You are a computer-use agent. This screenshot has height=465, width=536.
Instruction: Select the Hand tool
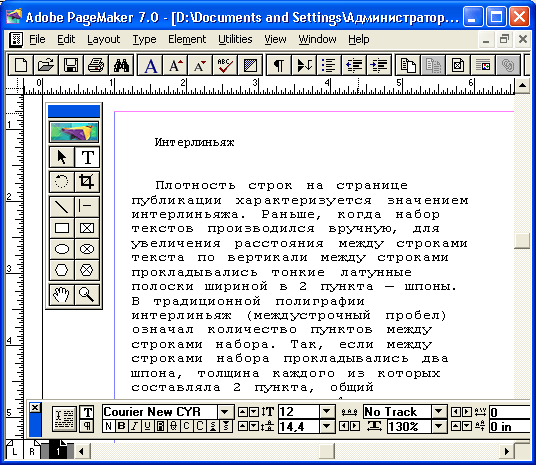point(62,294)
